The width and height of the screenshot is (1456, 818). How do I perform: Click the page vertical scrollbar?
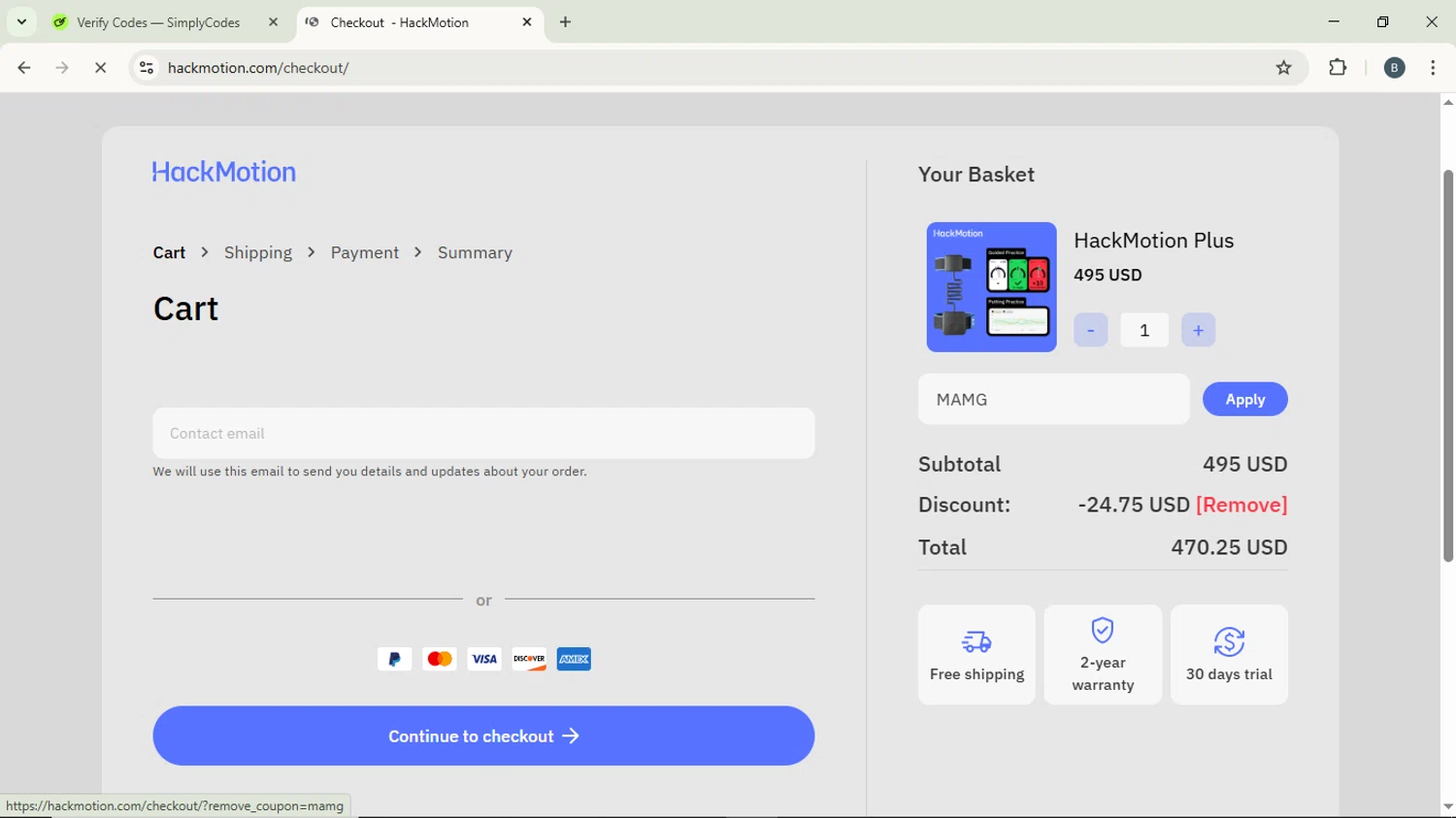pyautogui.click(x=1448, y=366)
